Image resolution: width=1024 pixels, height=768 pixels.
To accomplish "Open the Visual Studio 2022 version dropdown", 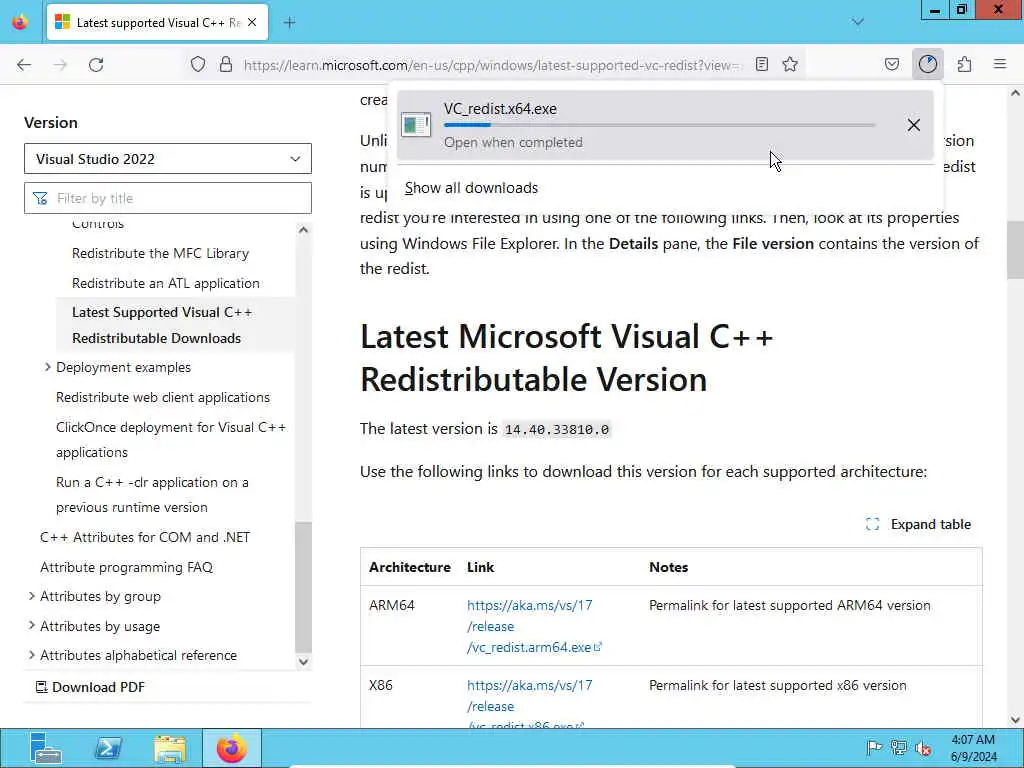I will coord(168,159).
